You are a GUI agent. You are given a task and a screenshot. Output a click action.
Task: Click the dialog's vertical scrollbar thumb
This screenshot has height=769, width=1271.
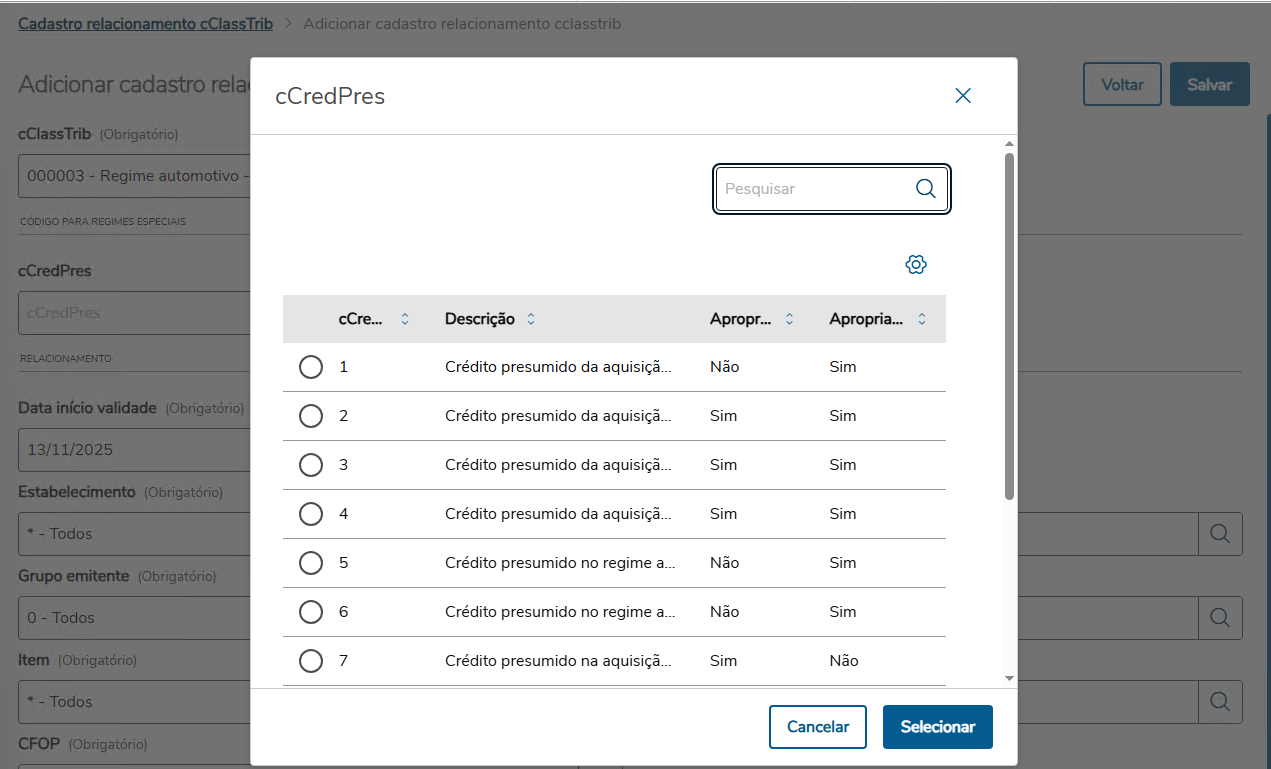coord(1009,325)
